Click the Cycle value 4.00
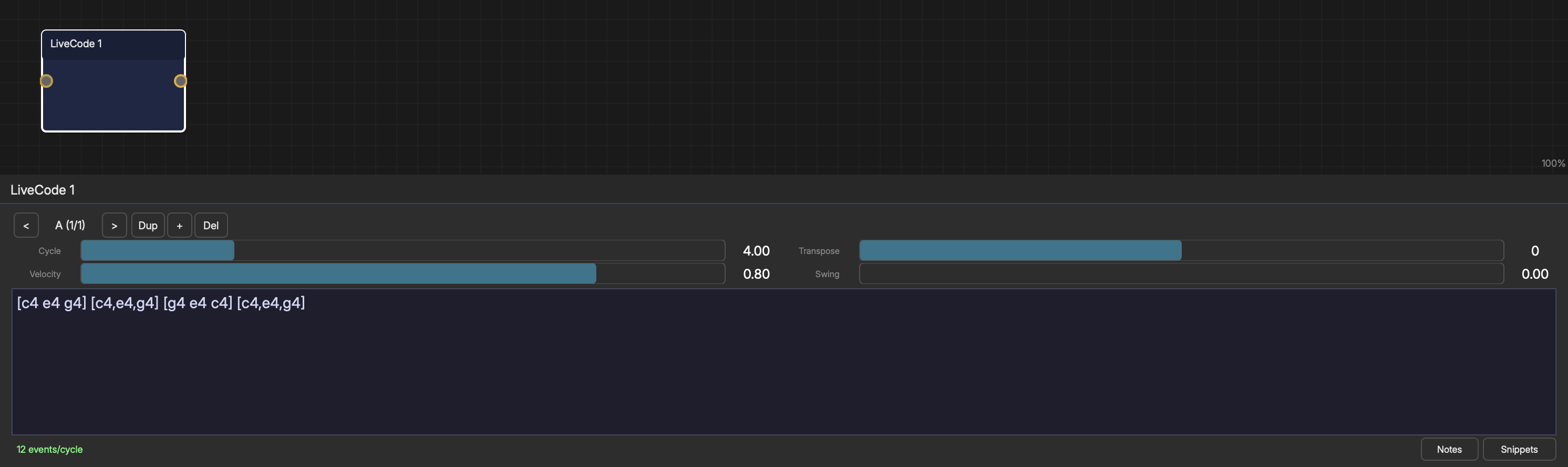 click(x=756, y=251)
